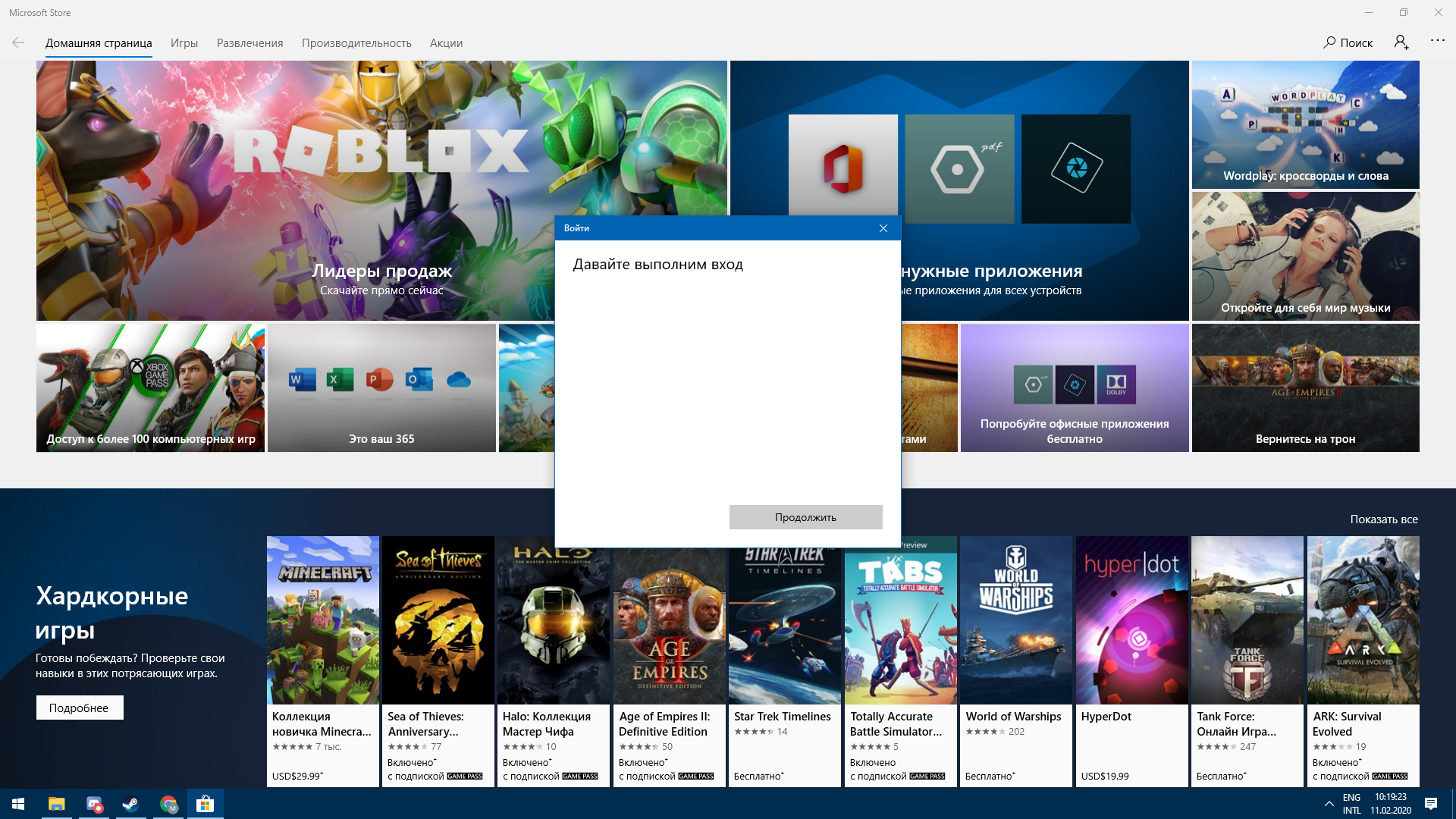The width and height of the screenshot is (1456, 819).
Task: Open Steam from the taskbar
Action: point(130,804)
